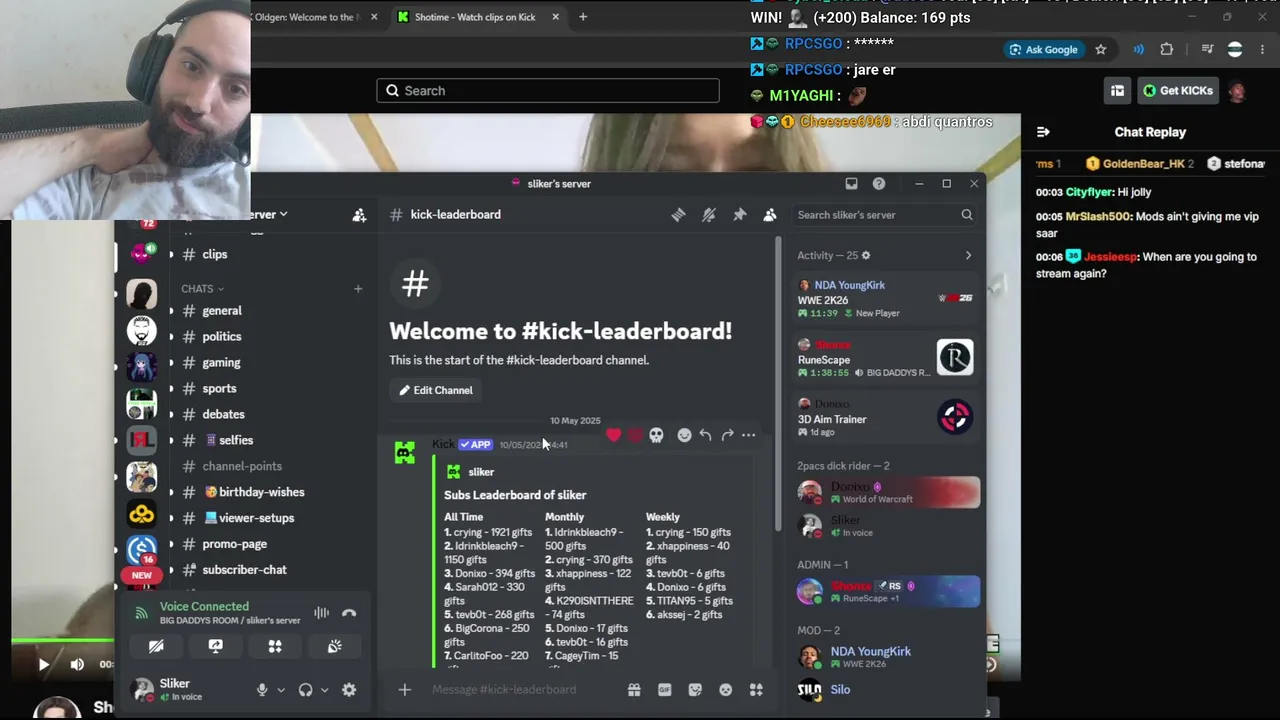Add red heart reaction to Kick message
Screen dimensions: 1280x720
pos(613,435)
